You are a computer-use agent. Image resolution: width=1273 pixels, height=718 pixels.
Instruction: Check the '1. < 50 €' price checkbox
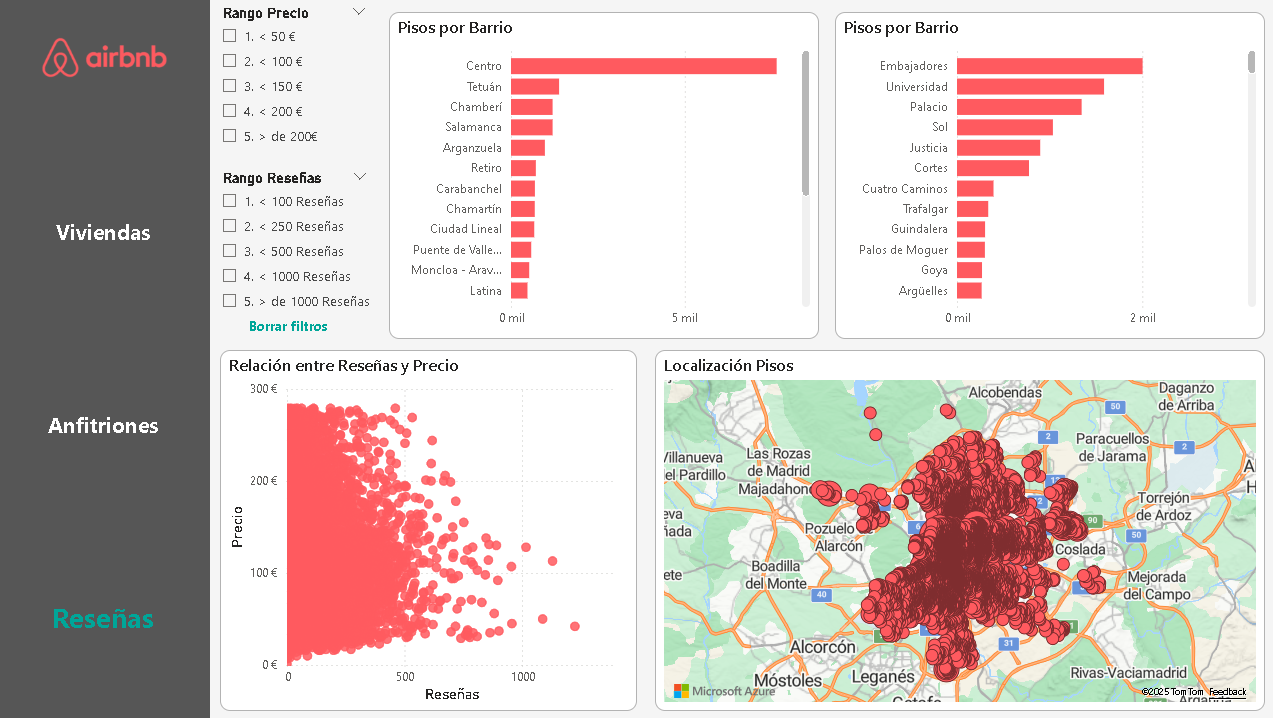(x=230, y=36)
